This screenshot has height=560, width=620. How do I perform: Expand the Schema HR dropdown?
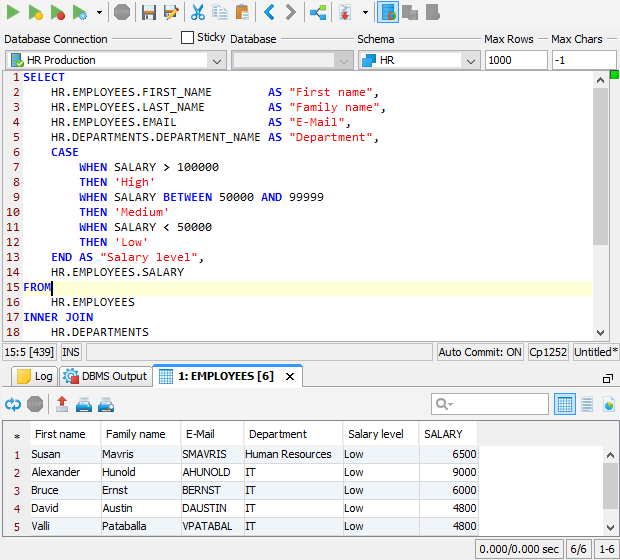(470, 61)
